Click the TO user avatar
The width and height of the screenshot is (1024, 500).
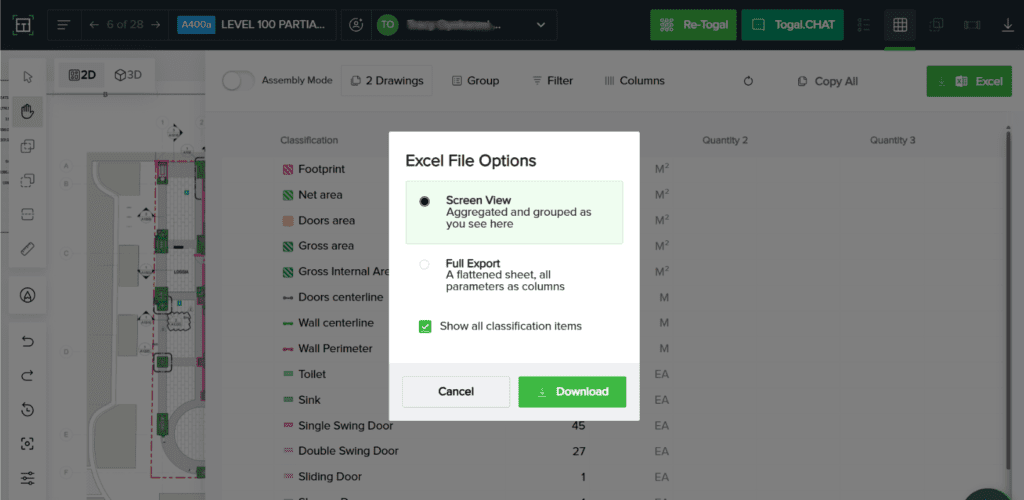(388, 25)
